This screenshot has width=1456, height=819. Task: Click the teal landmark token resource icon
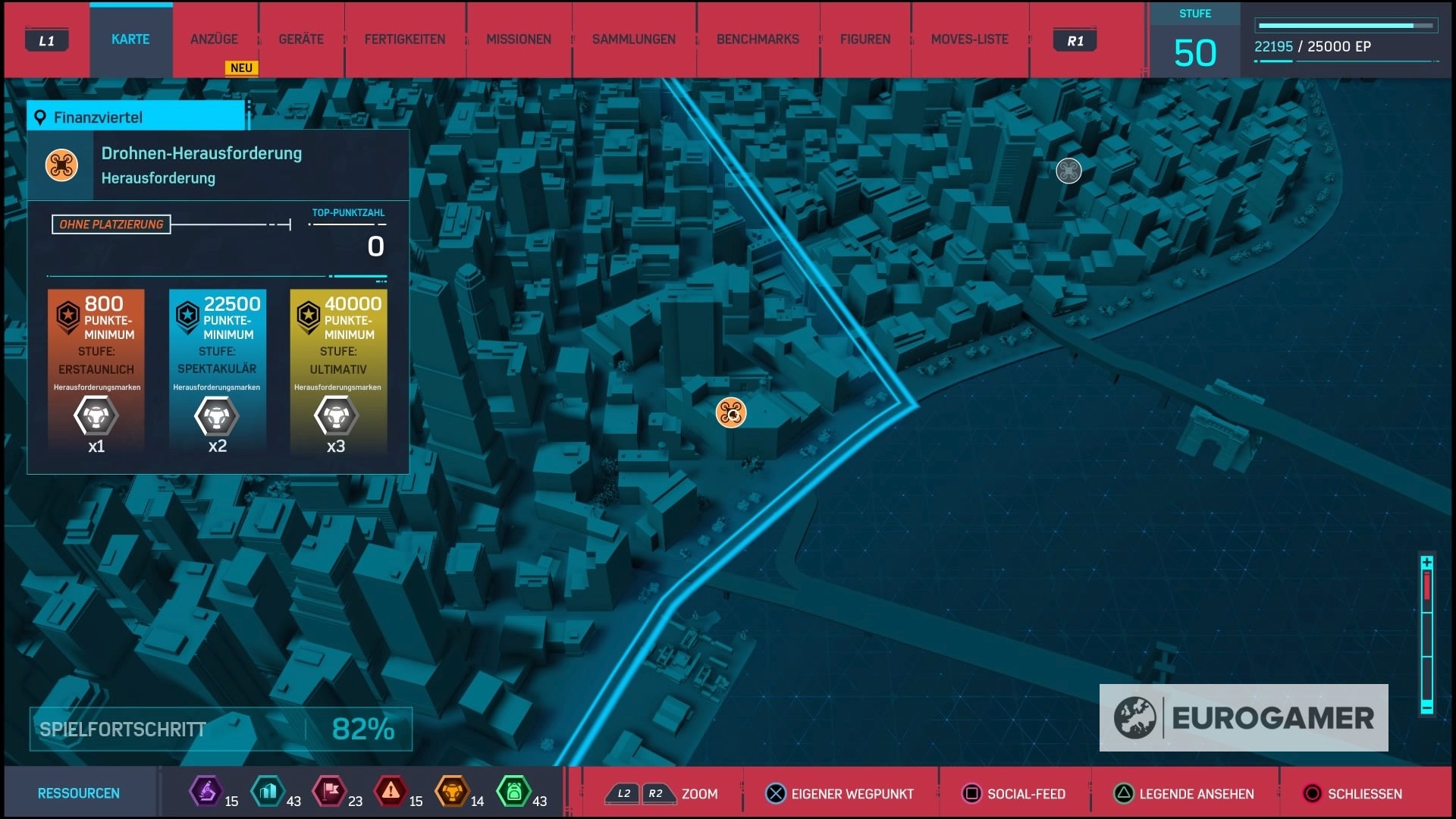click(x=268, y=792)
